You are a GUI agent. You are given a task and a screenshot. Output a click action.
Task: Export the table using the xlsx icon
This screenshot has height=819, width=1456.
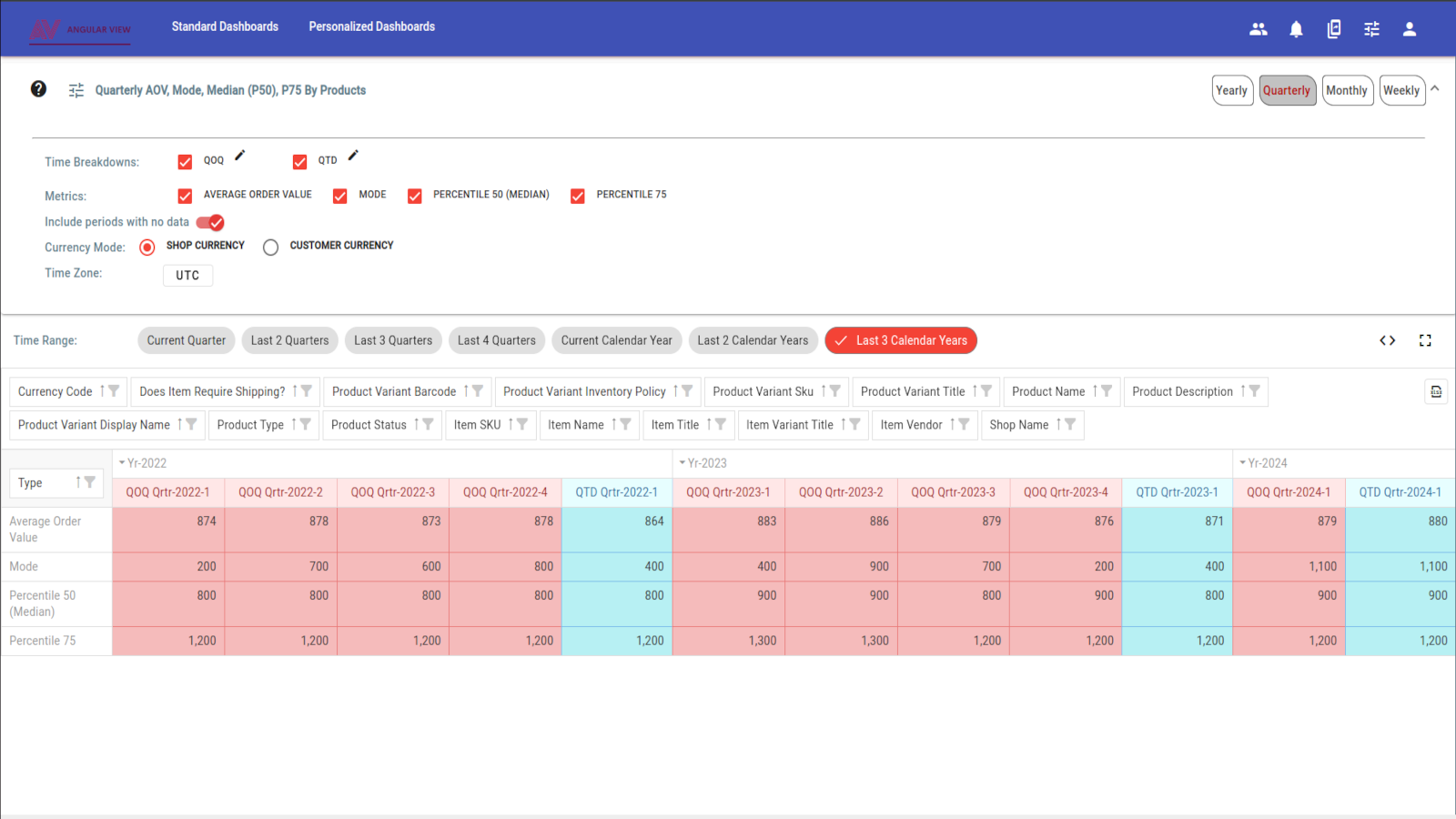coord(1436,391)
